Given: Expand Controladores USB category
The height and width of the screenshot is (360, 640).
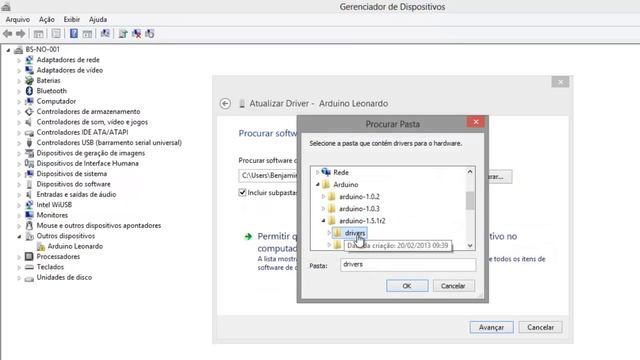Looking at the screenshot, I should tap(19, 143).
